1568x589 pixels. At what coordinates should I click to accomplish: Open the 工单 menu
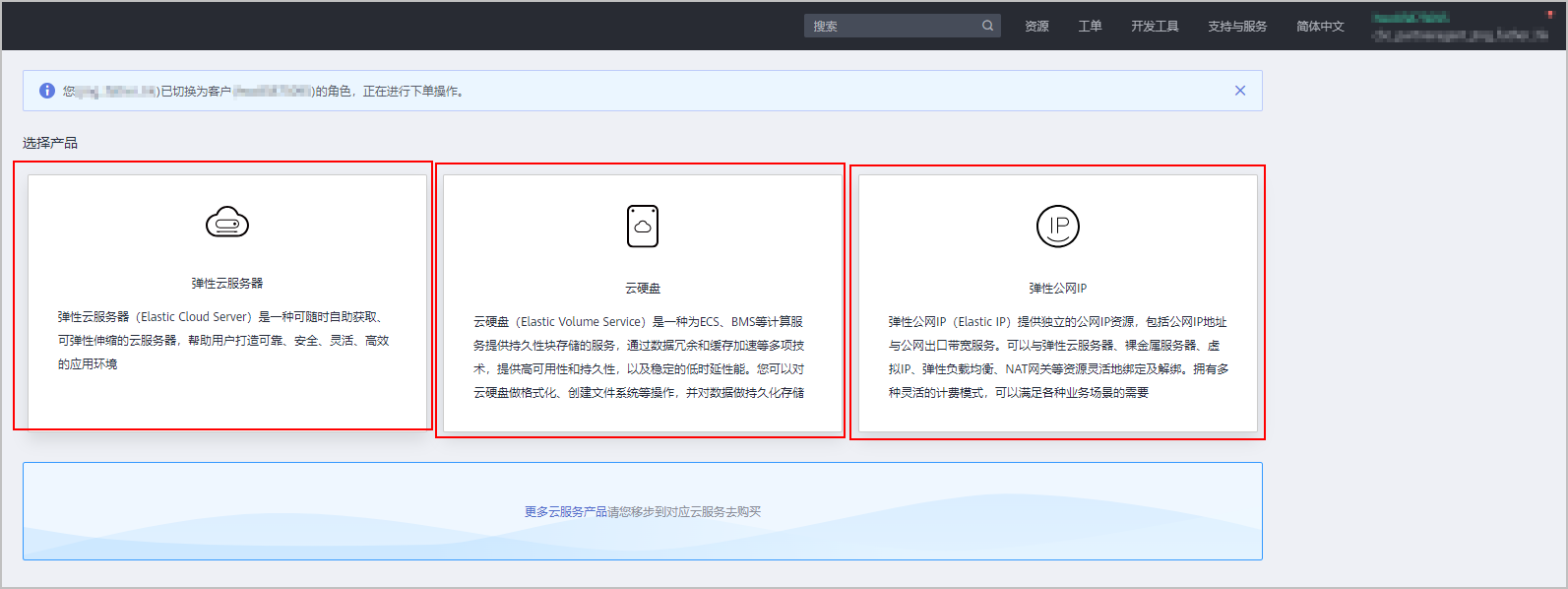pyautogui.click(x=1090, y=27)
